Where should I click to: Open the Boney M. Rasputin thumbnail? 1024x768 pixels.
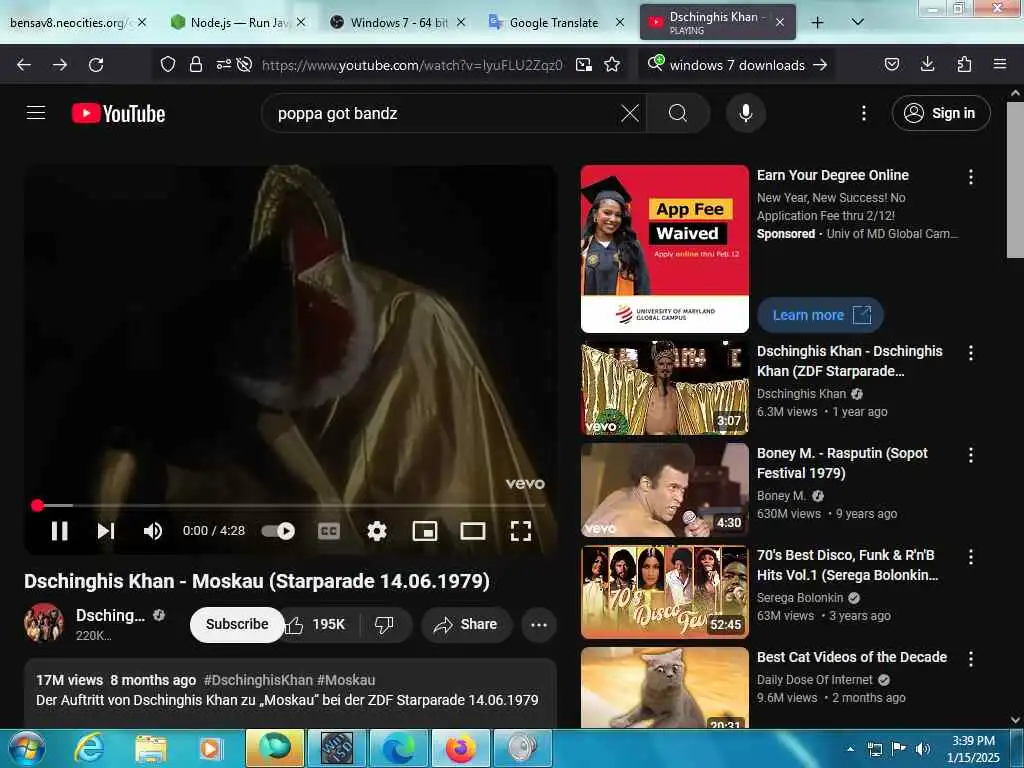pos(664,490)
